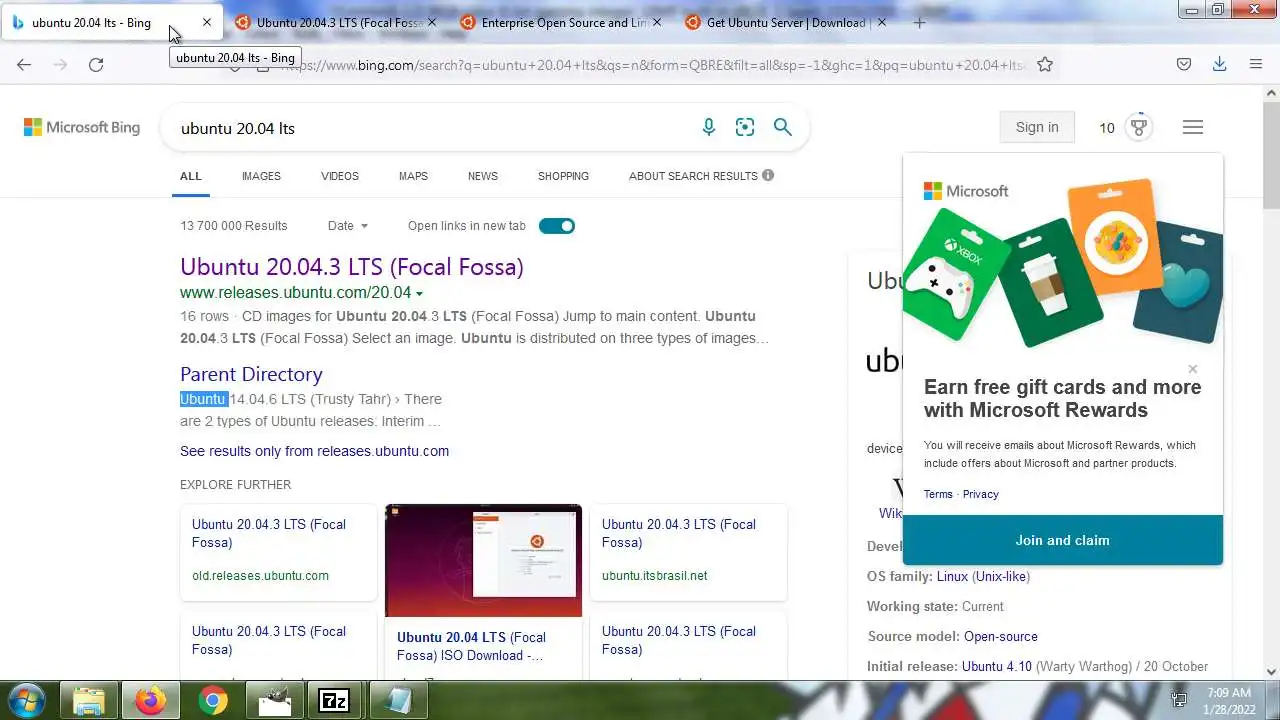Viewport: 1280px width, 720px height.
Task: Expand the releases.ubuntu.com URL arrow
Action: (419, 294)
